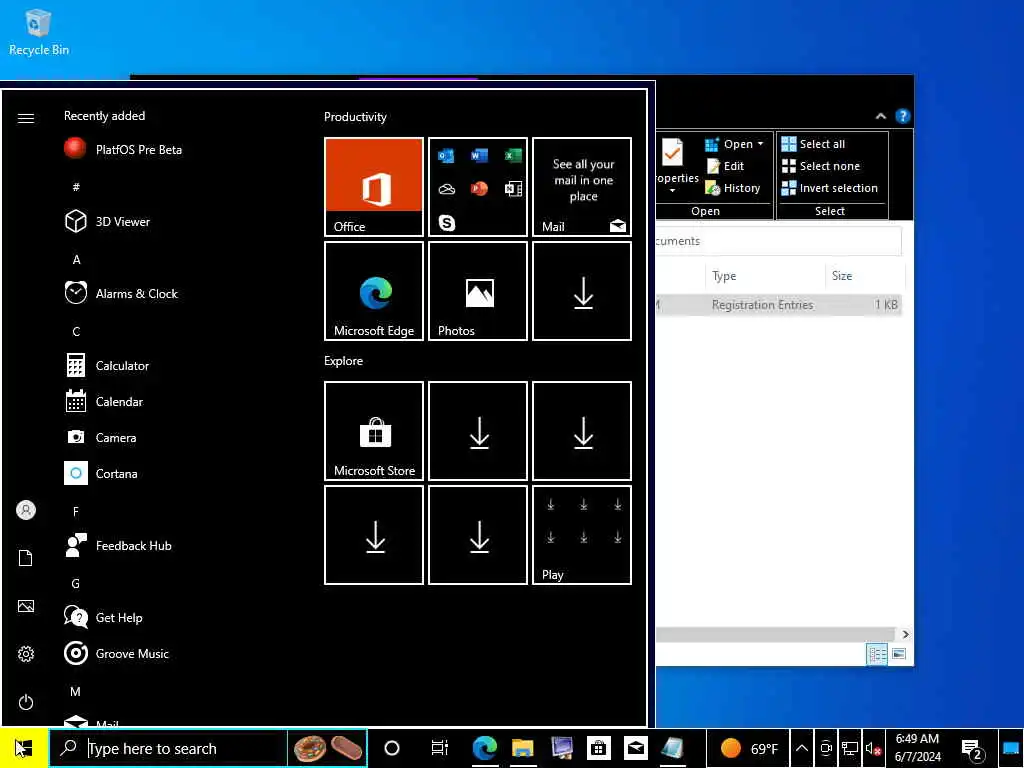The image size is (1024, 768).
Task: Open the Calendar app
Action: (x=104, y=402)
